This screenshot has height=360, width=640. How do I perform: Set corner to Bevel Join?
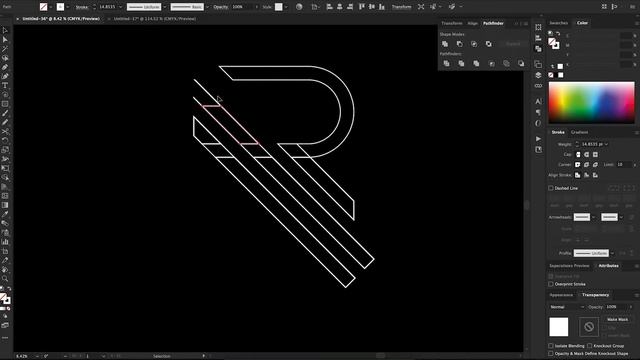pos(596,164)
